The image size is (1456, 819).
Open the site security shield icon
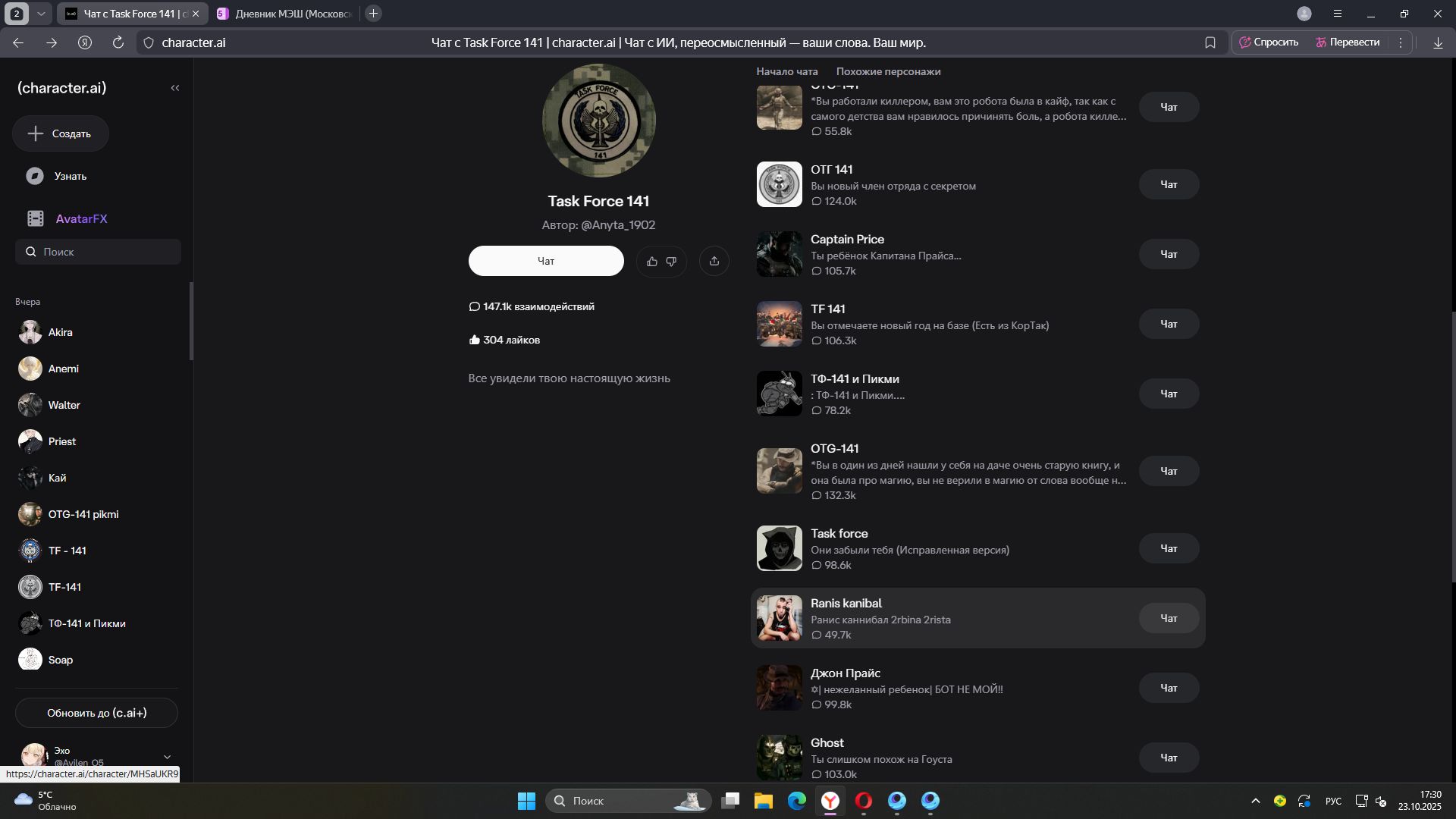149,42
